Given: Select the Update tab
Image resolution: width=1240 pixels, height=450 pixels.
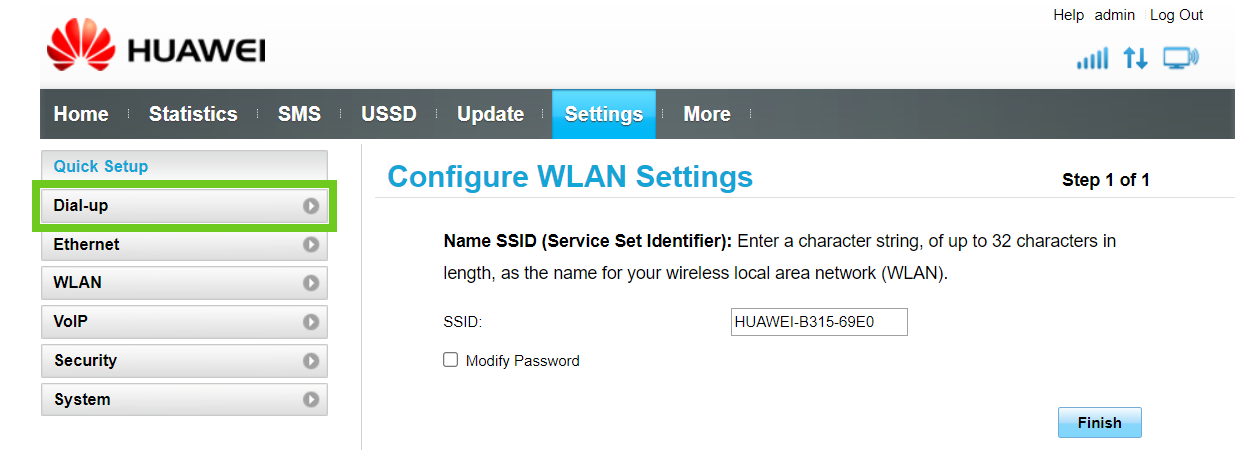Looking at the screenshot, I should tap(490, 114).
